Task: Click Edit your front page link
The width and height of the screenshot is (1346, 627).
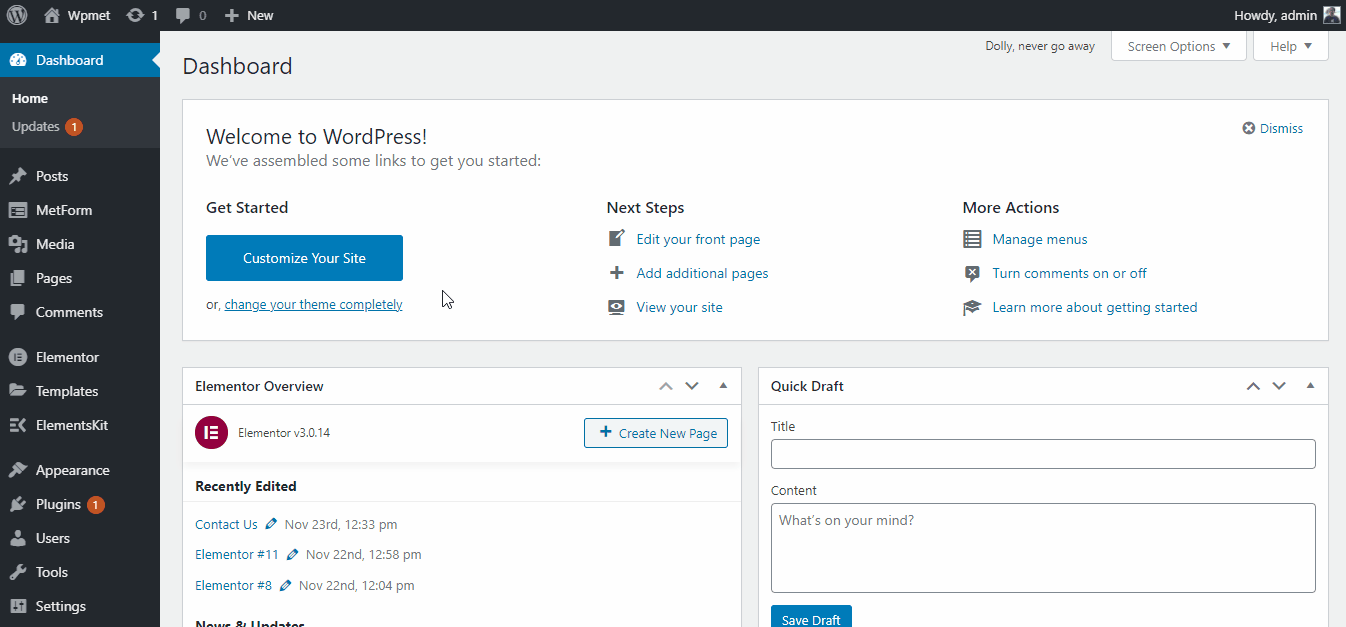Action: 698,239
